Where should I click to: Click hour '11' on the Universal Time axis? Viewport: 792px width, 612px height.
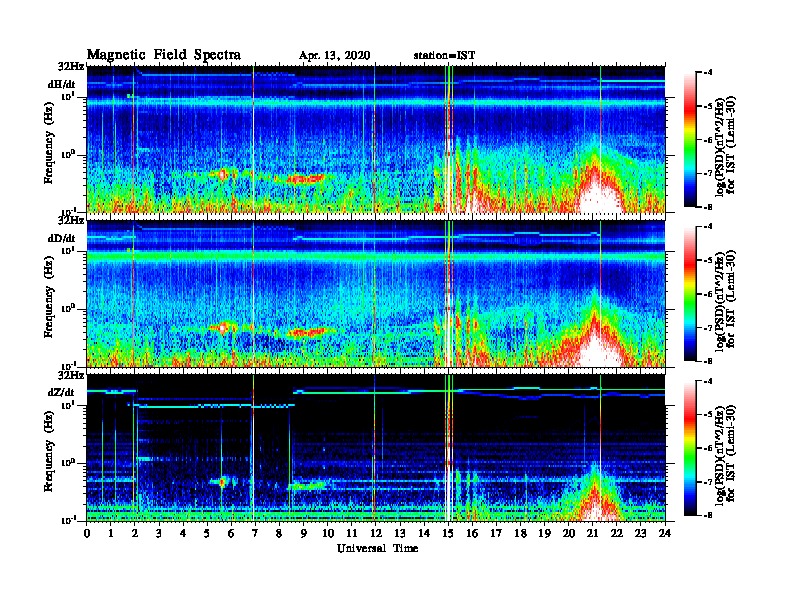point(352,533)
